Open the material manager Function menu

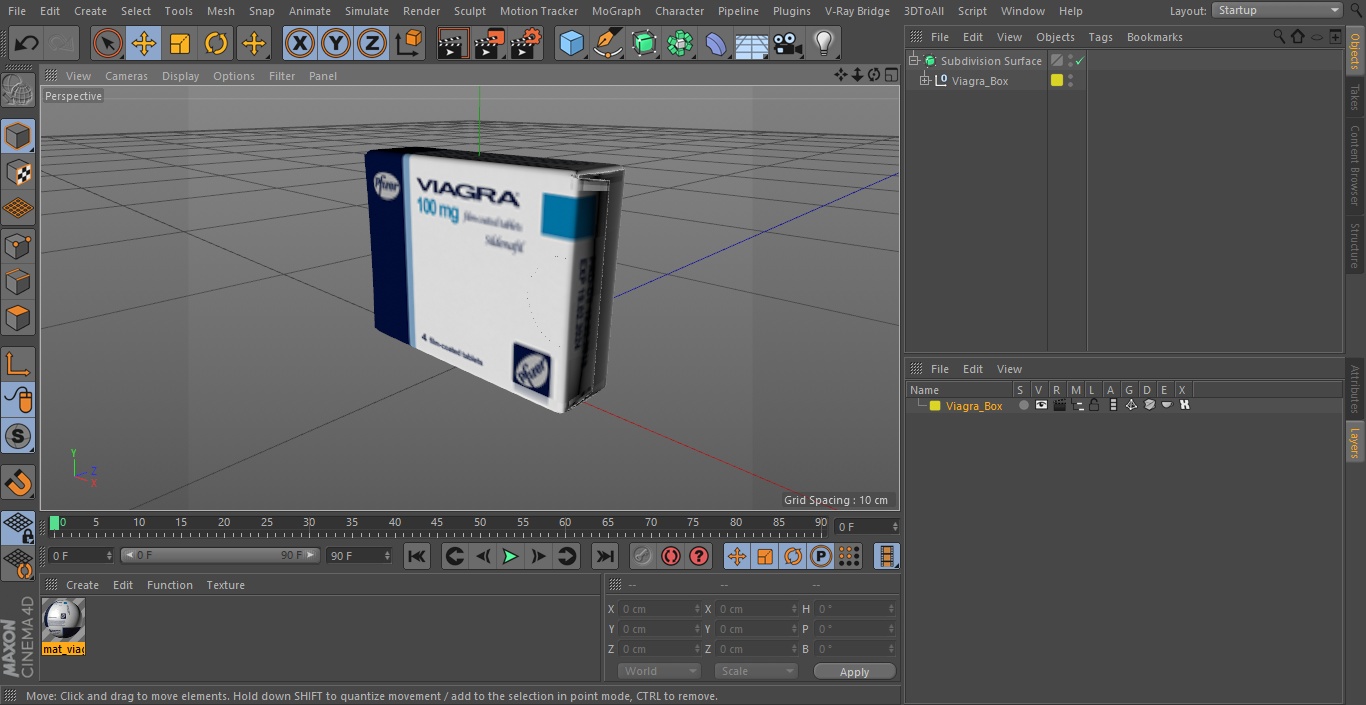click(x=169, y=585)
